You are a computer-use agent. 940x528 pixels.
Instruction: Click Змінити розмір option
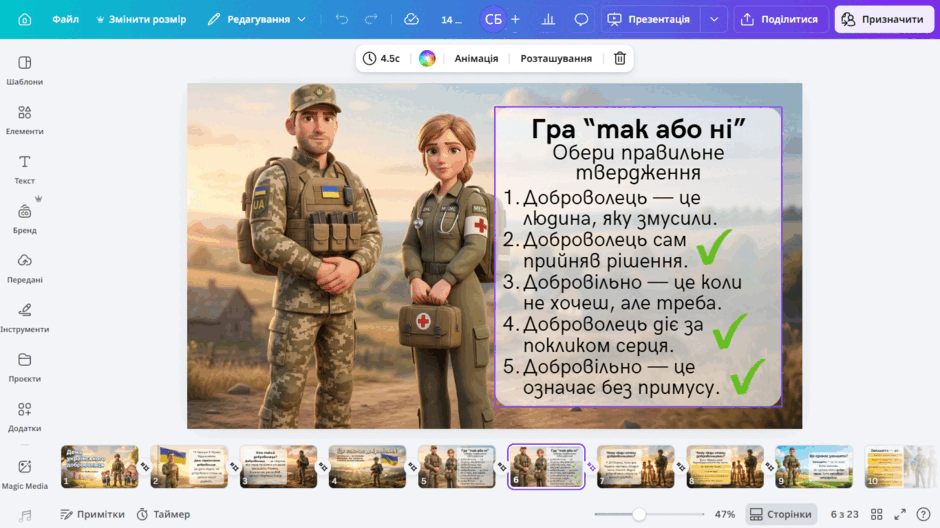[141, 19]
